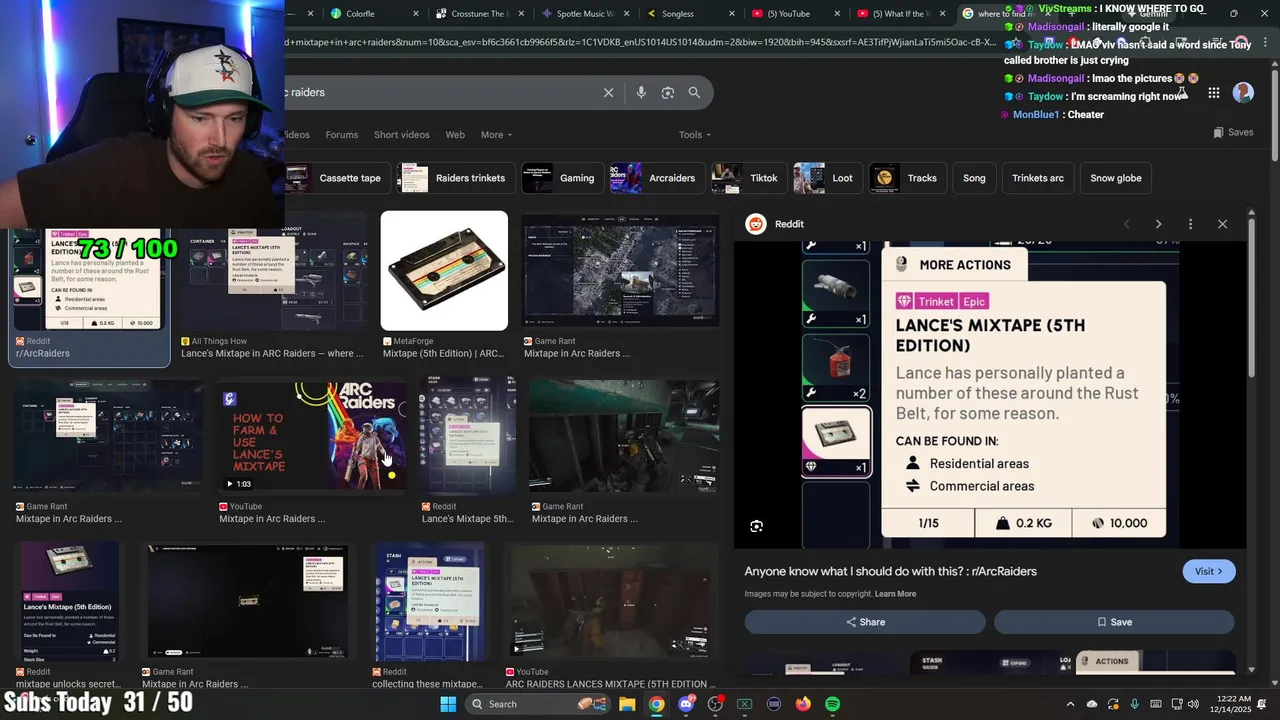Open the notification bell in the system tray
Screen dimensions: 1280x720
(x=1261, y=704)
